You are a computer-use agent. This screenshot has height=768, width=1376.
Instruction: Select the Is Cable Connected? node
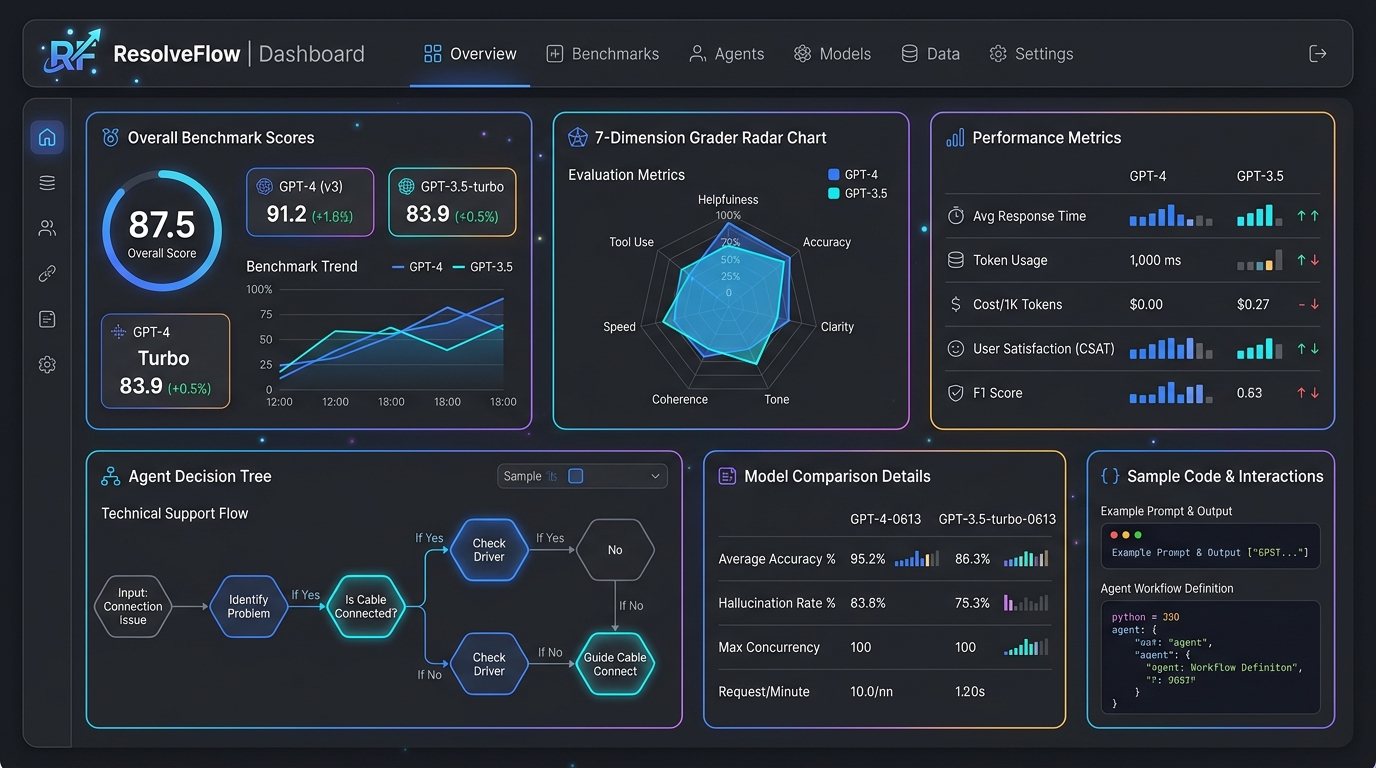click(x=366, y=606)
